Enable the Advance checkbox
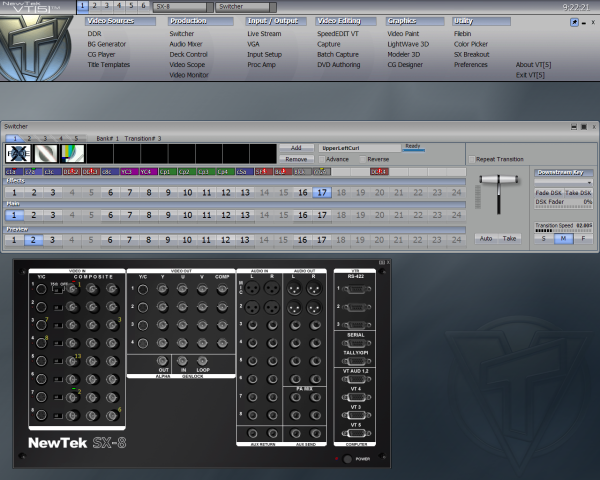The height and width of the screenshot is (480, 600). point(322,159)
